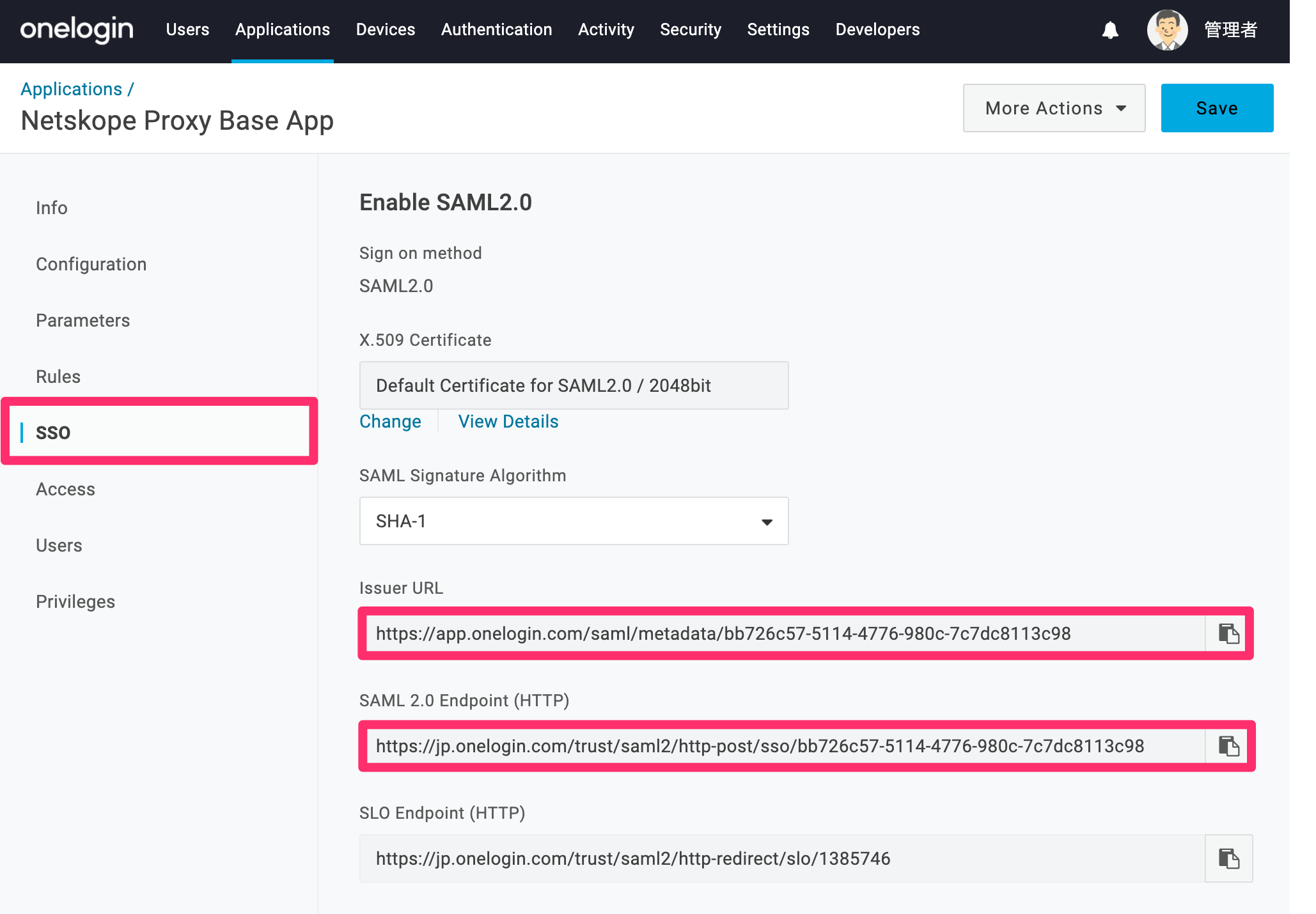
Task: Click the admin user avatar
Action: pyautogui.click(x=1167, y=30)
